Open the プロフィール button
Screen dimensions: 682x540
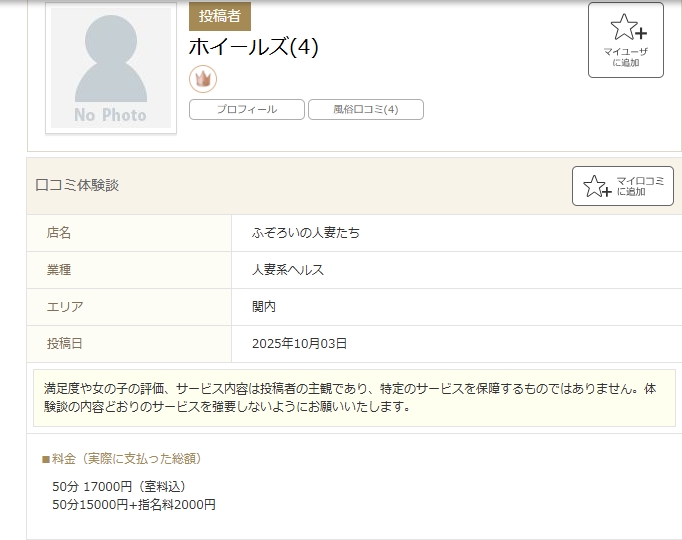247,110
